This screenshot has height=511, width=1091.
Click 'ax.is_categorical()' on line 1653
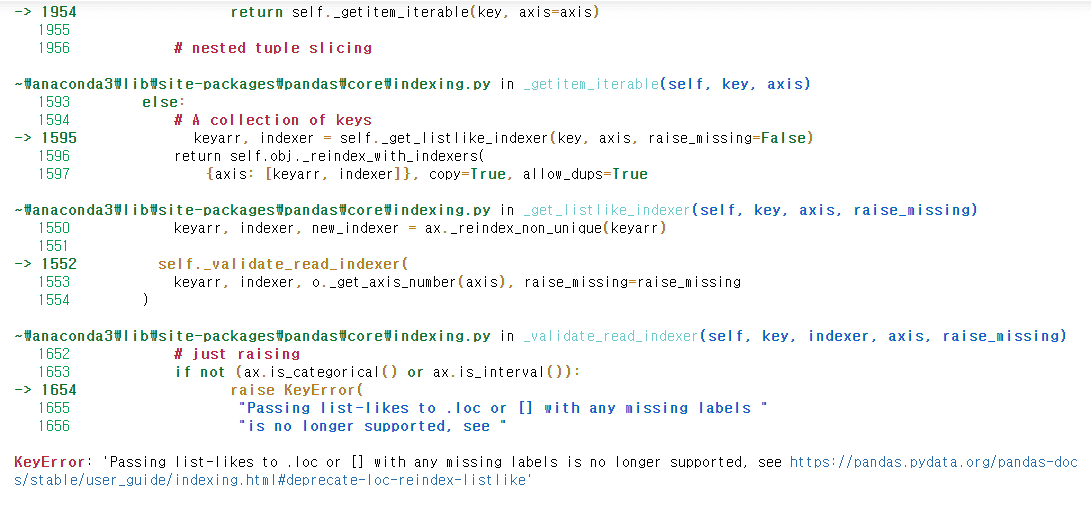(321, 372)
